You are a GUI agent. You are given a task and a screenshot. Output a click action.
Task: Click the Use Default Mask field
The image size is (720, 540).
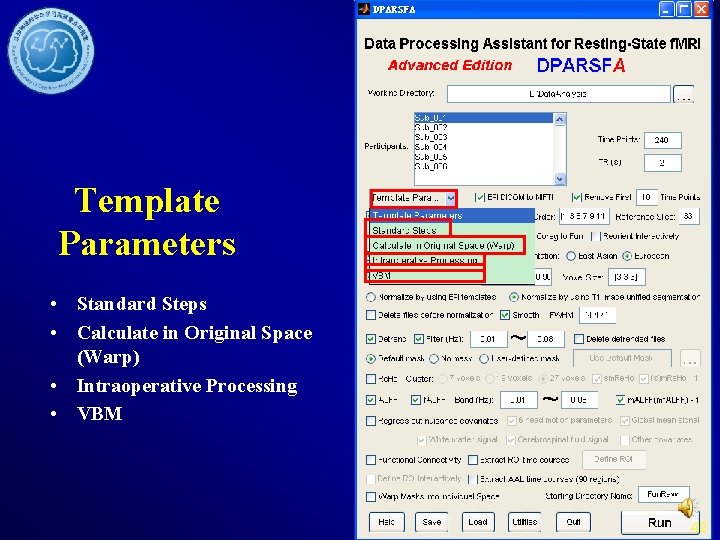pos(622,358)
